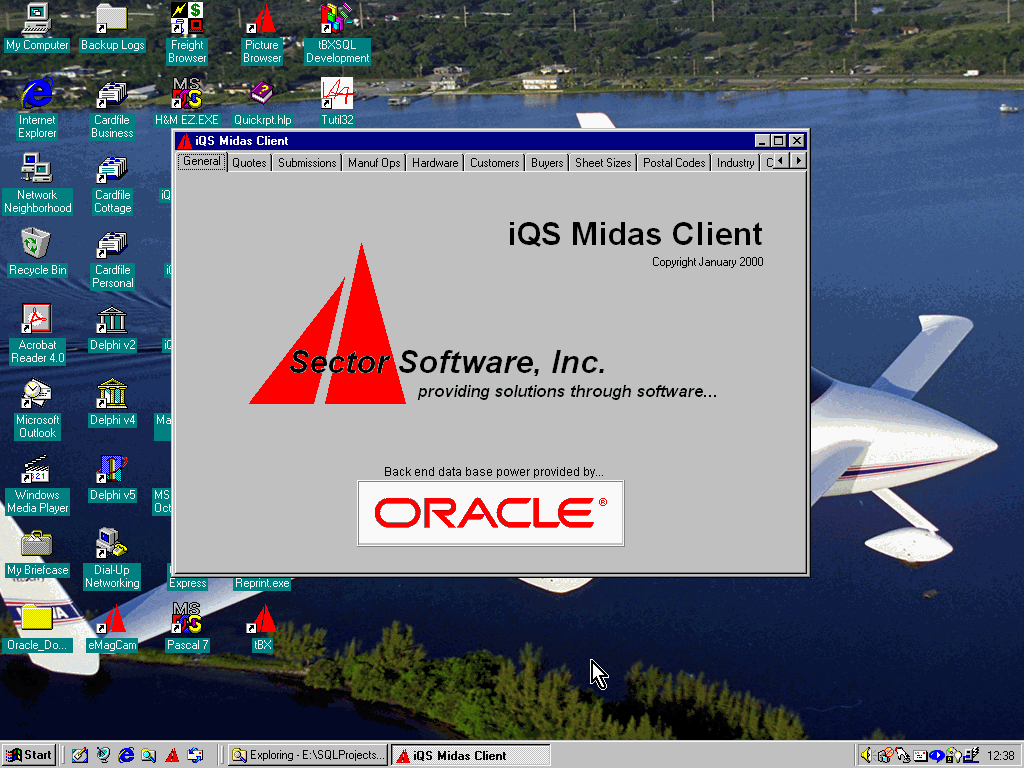Switch to the Sheet Sizes tab
The height and width of the screenshot is (768, 1024).
[603, 163]
